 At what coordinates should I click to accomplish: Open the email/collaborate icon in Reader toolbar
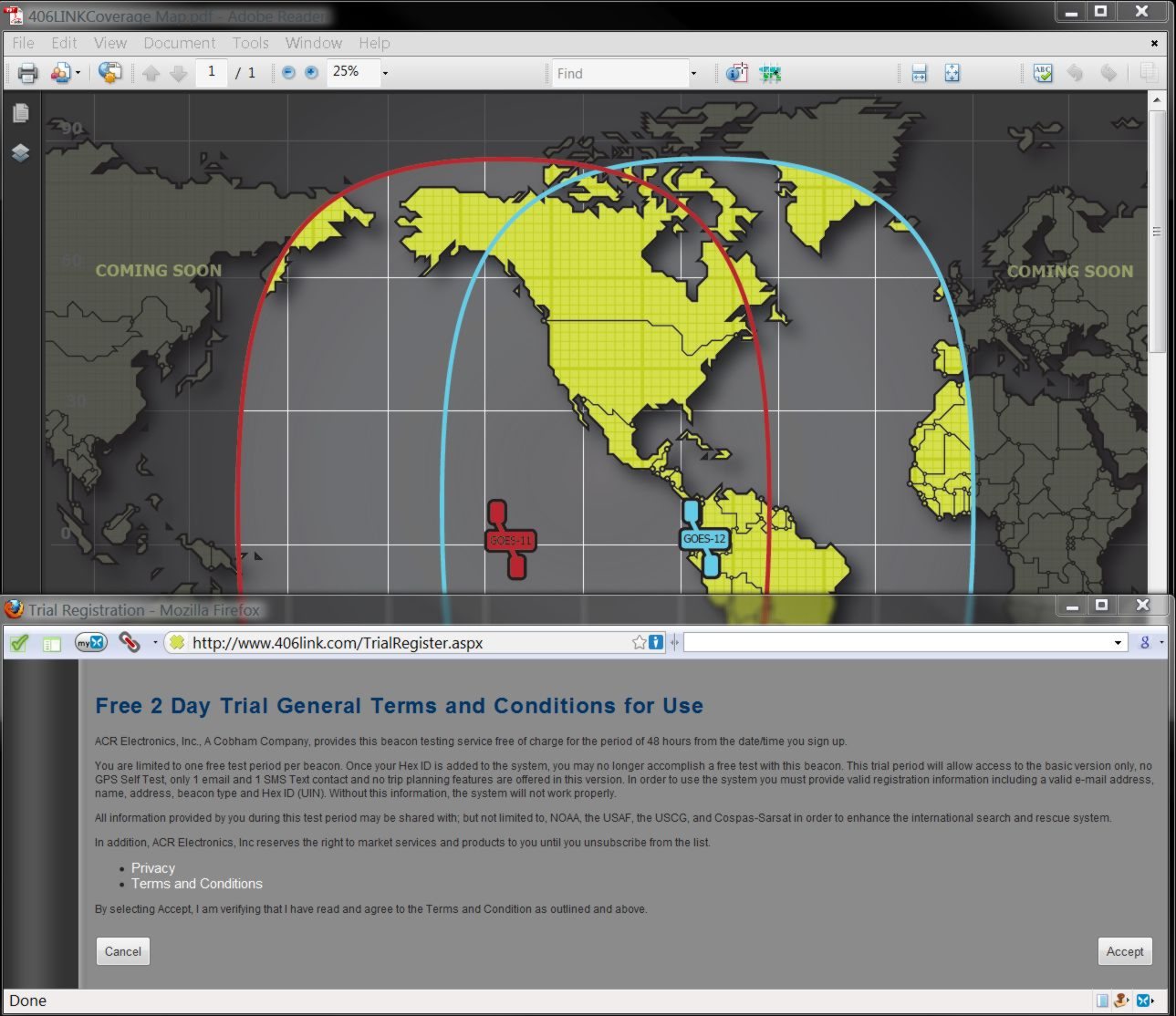[x=60, y=73]
